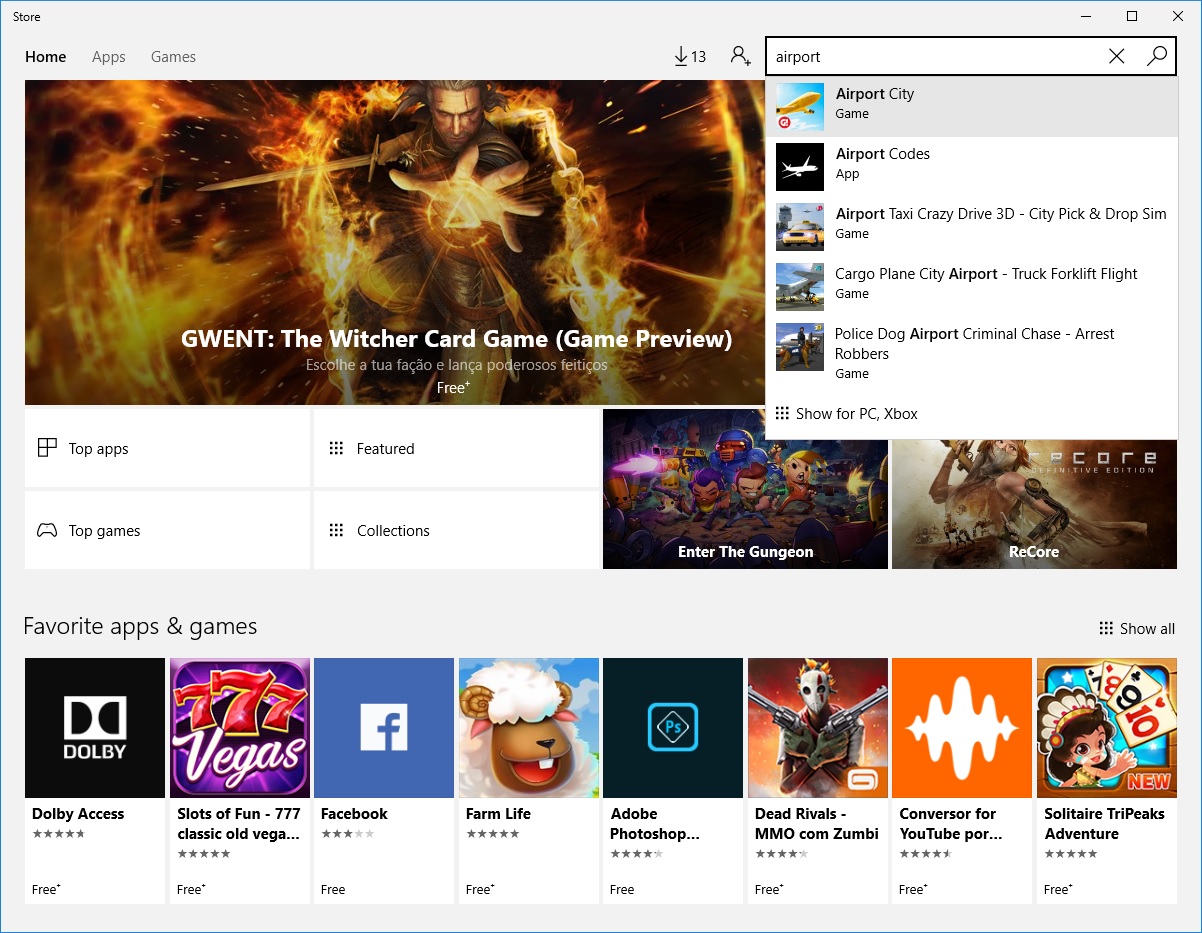The height and width of the screenshot is (933, 1202).
Task: Open the Collections button
Action: pyautogui.click(x=456, y=530)
